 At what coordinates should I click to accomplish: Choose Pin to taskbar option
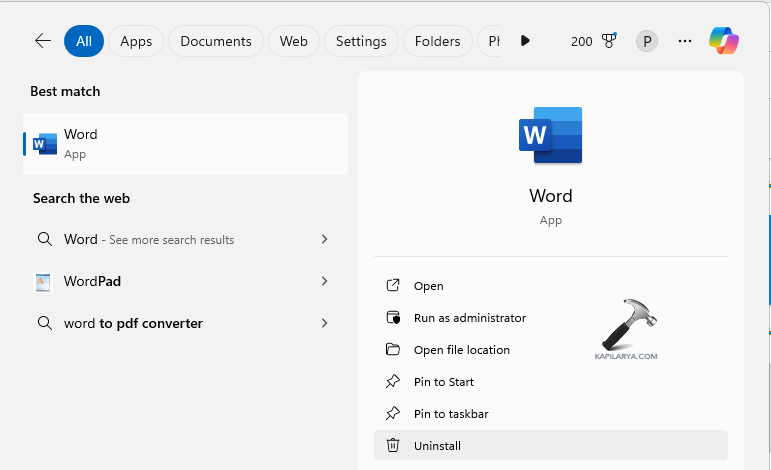[451, 414]
